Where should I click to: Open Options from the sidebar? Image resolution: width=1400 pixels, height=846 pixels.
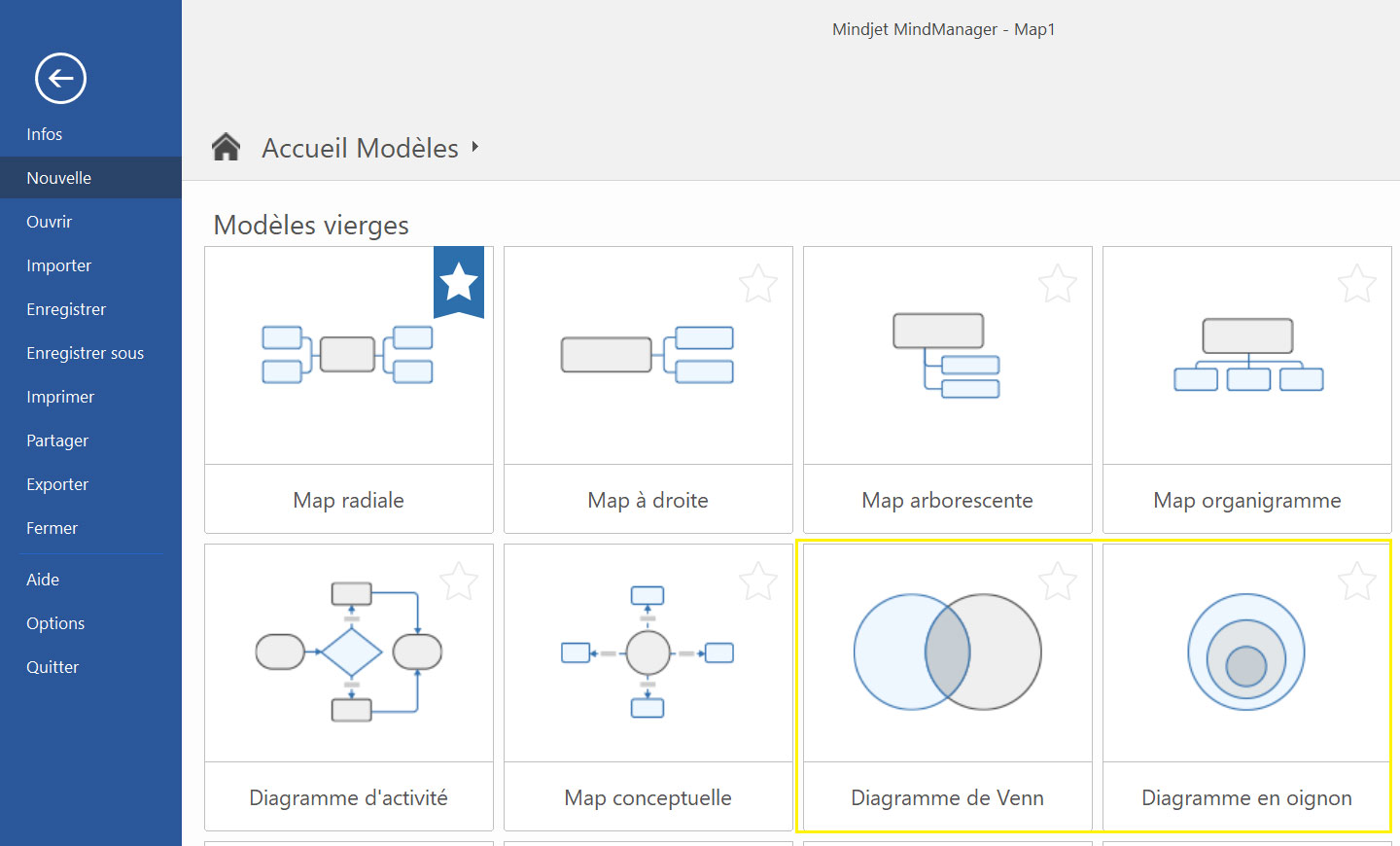pos(55,623)
